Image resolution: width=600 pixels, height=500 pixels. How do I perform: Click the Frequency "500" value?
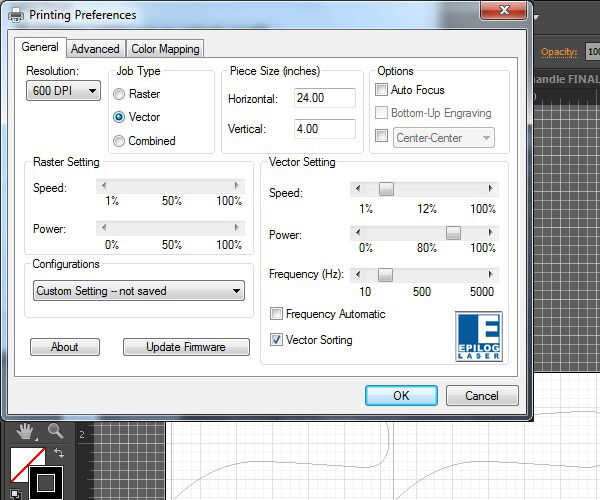[x=422, y=292]
